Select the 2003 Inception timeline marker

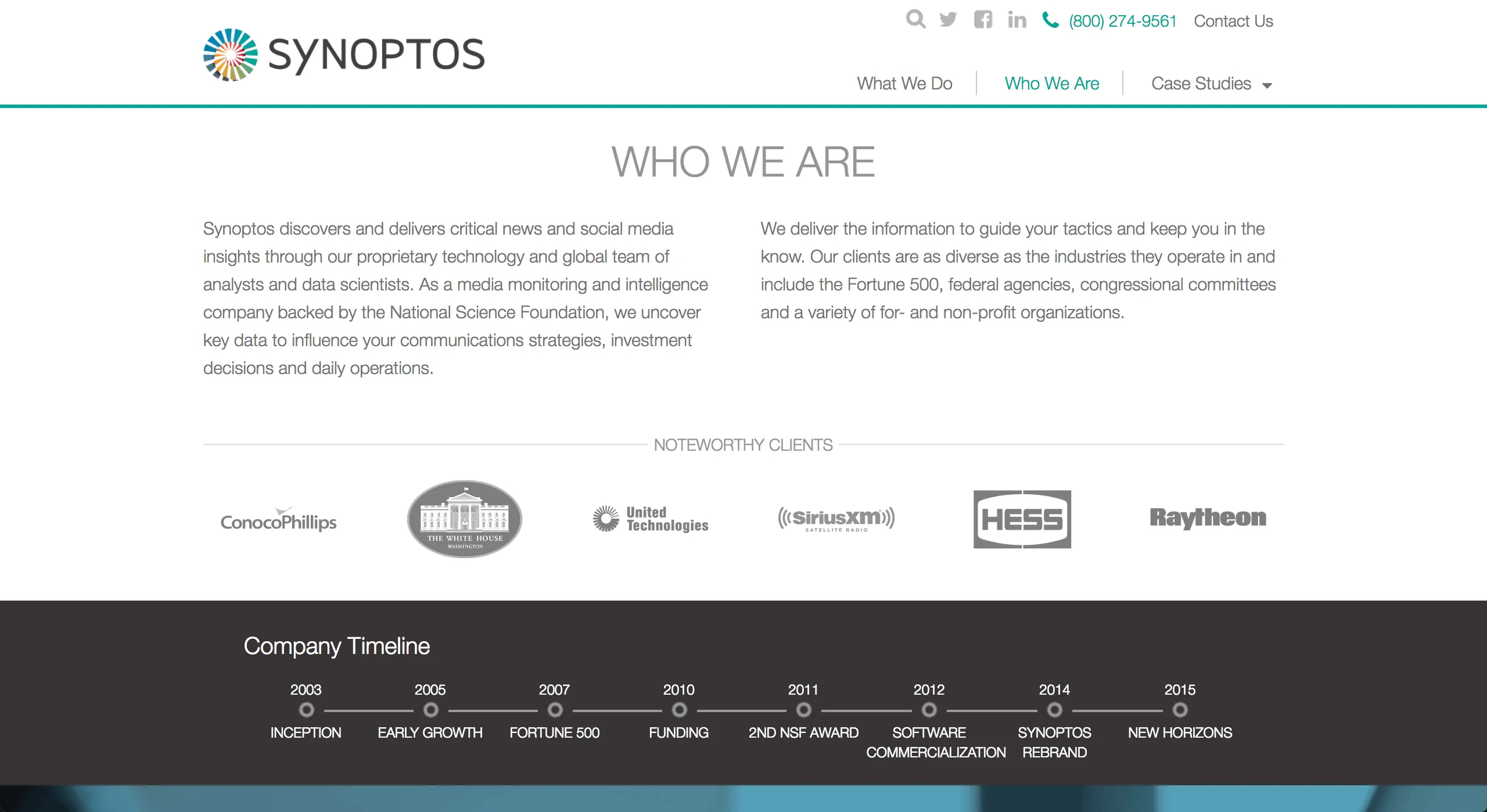coord(306,710)
